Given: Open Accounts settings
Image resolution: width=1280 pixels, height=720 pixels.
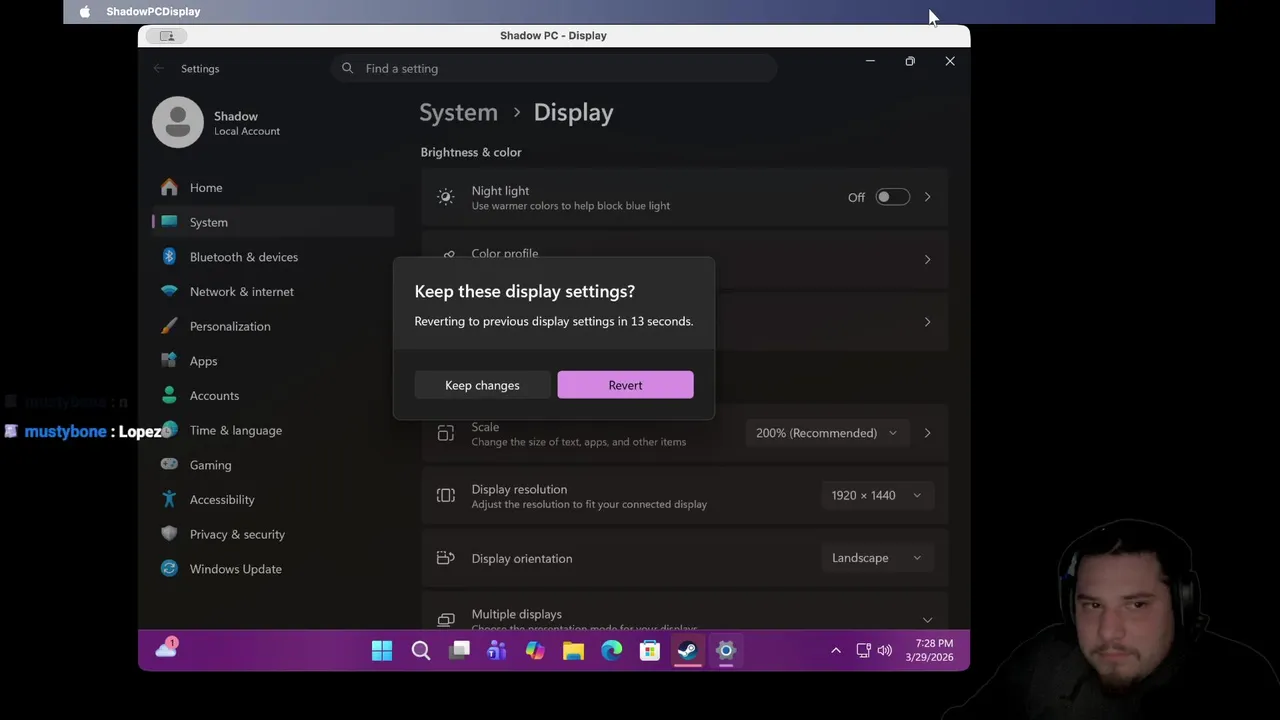Looking at the screenshot, I should click(273, 396).
